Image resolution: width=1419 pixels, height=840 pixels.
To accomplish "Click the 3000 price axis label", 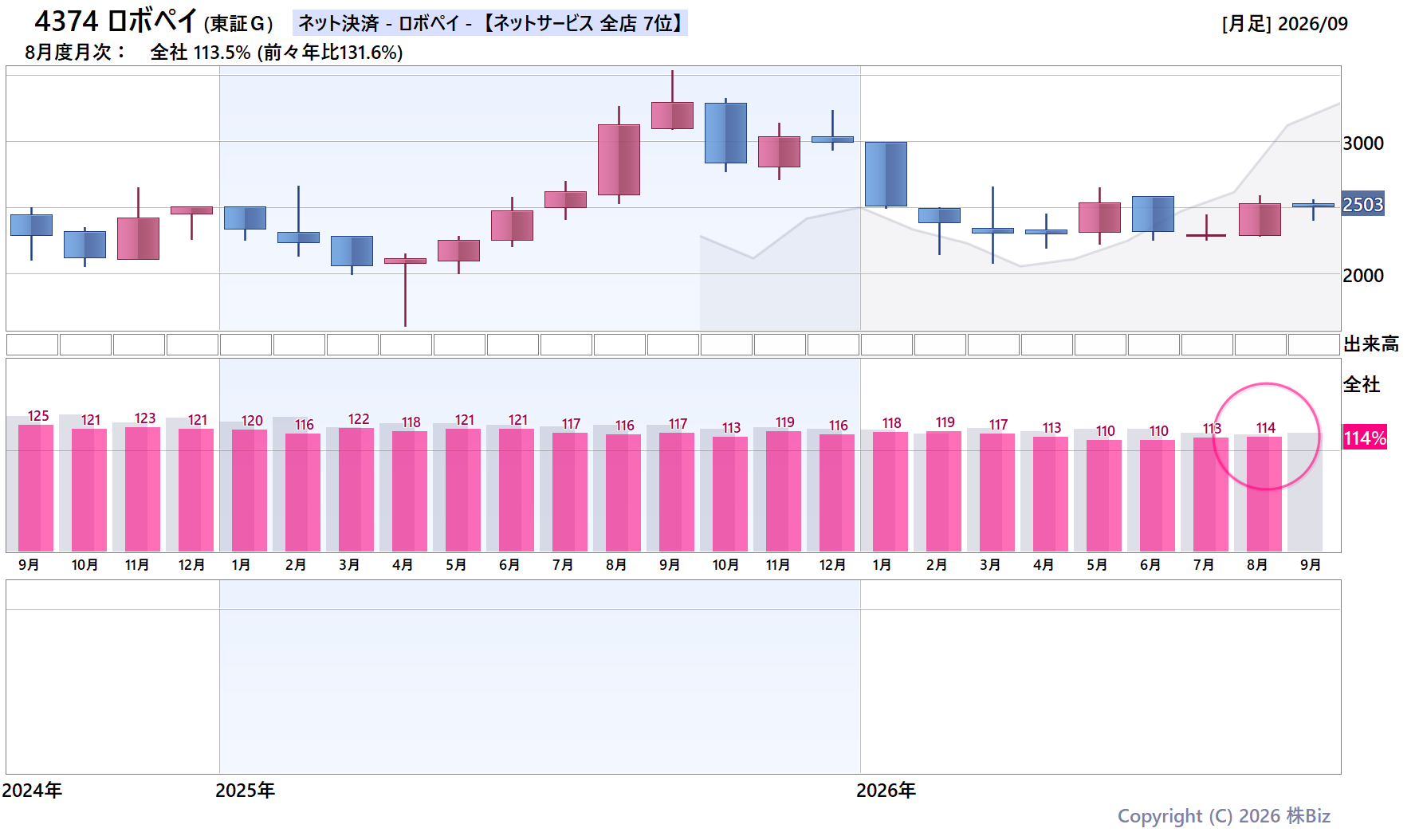I will 1363,143.
